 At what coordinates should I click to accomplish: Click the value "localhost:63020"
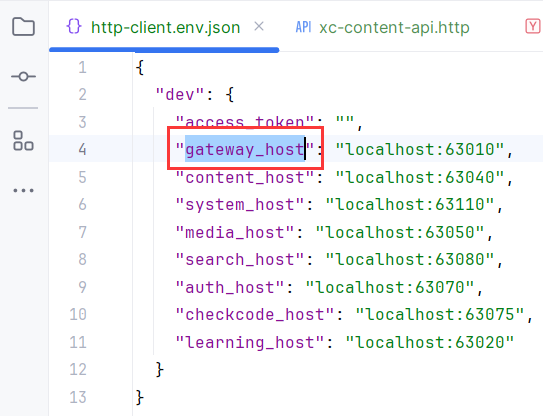click(430, 342)
